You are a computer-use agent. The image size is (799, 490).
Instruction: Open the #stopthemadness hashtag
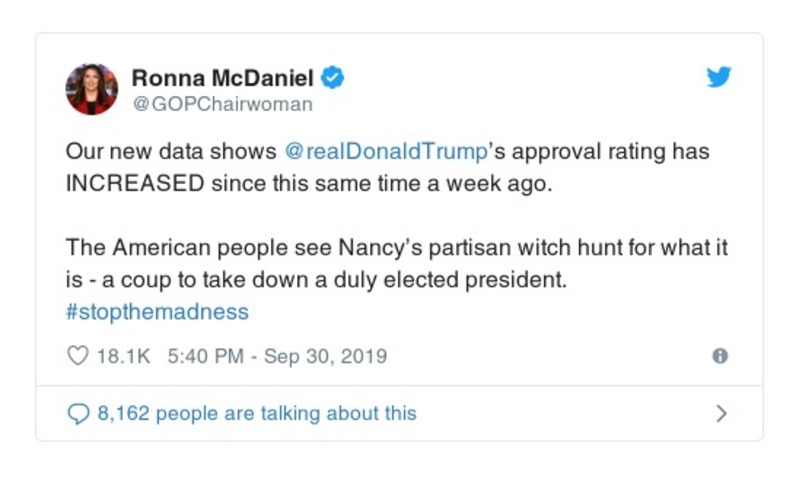157,311
